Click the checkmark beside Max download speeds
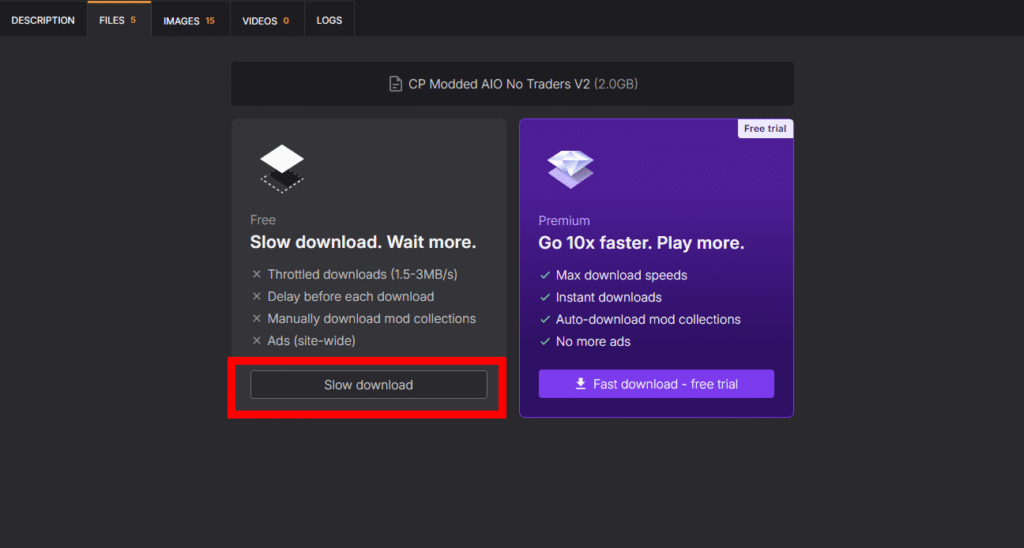This screenshot has height=548, width=1024. (545, 275)
